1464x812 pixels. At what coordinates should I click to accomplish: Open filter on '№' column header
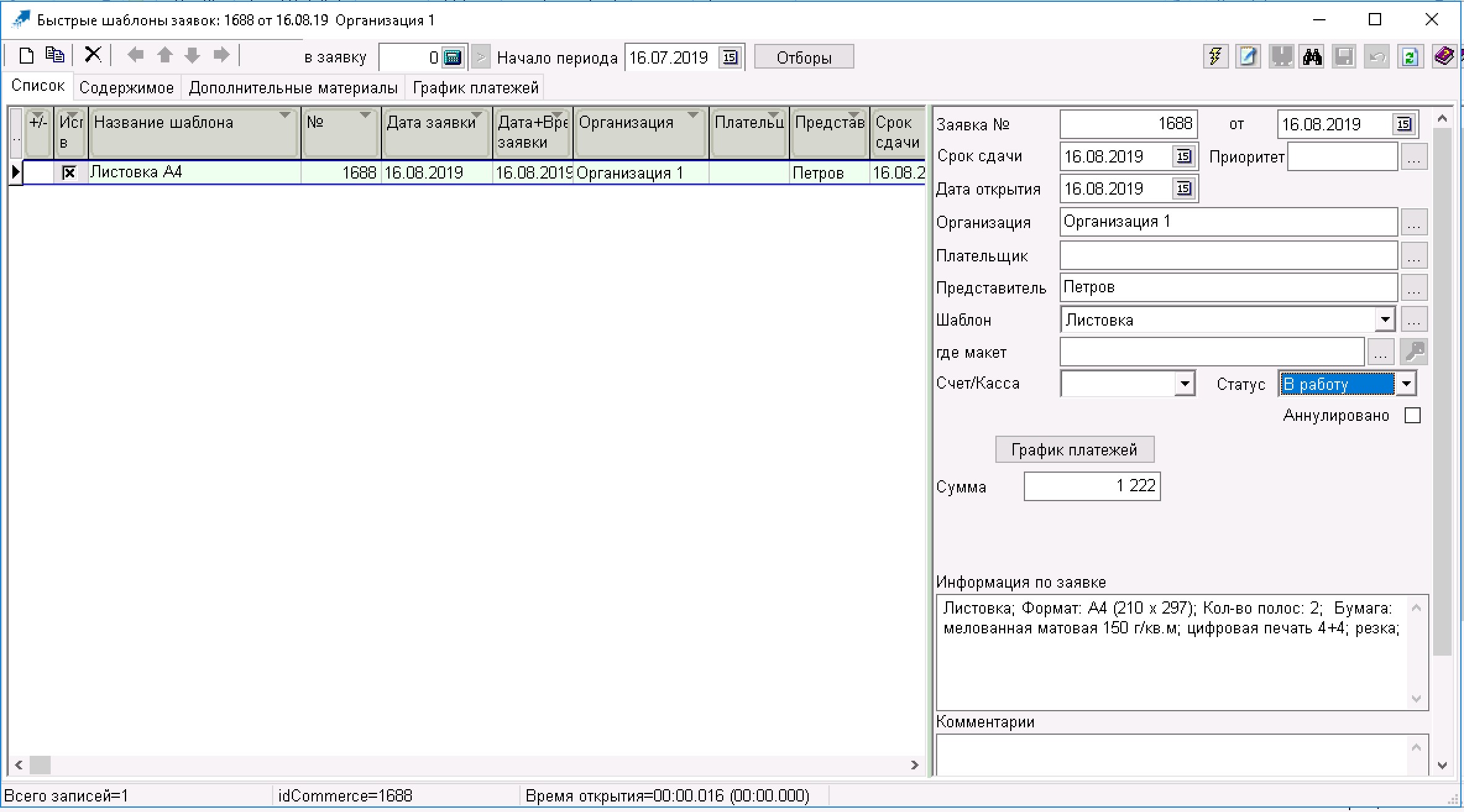click(x=365, y=116)
